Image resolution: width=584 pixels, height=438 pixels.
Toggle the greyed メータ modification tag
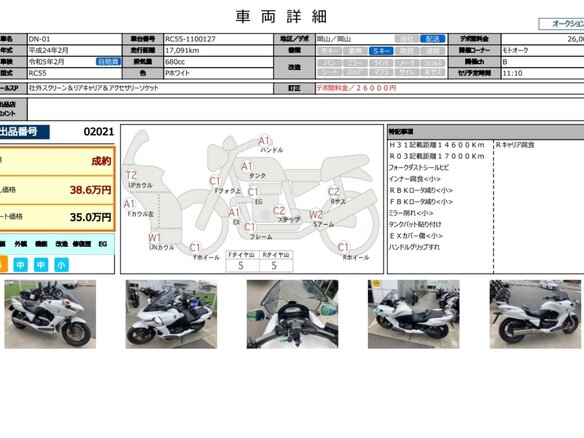point(407,63)
